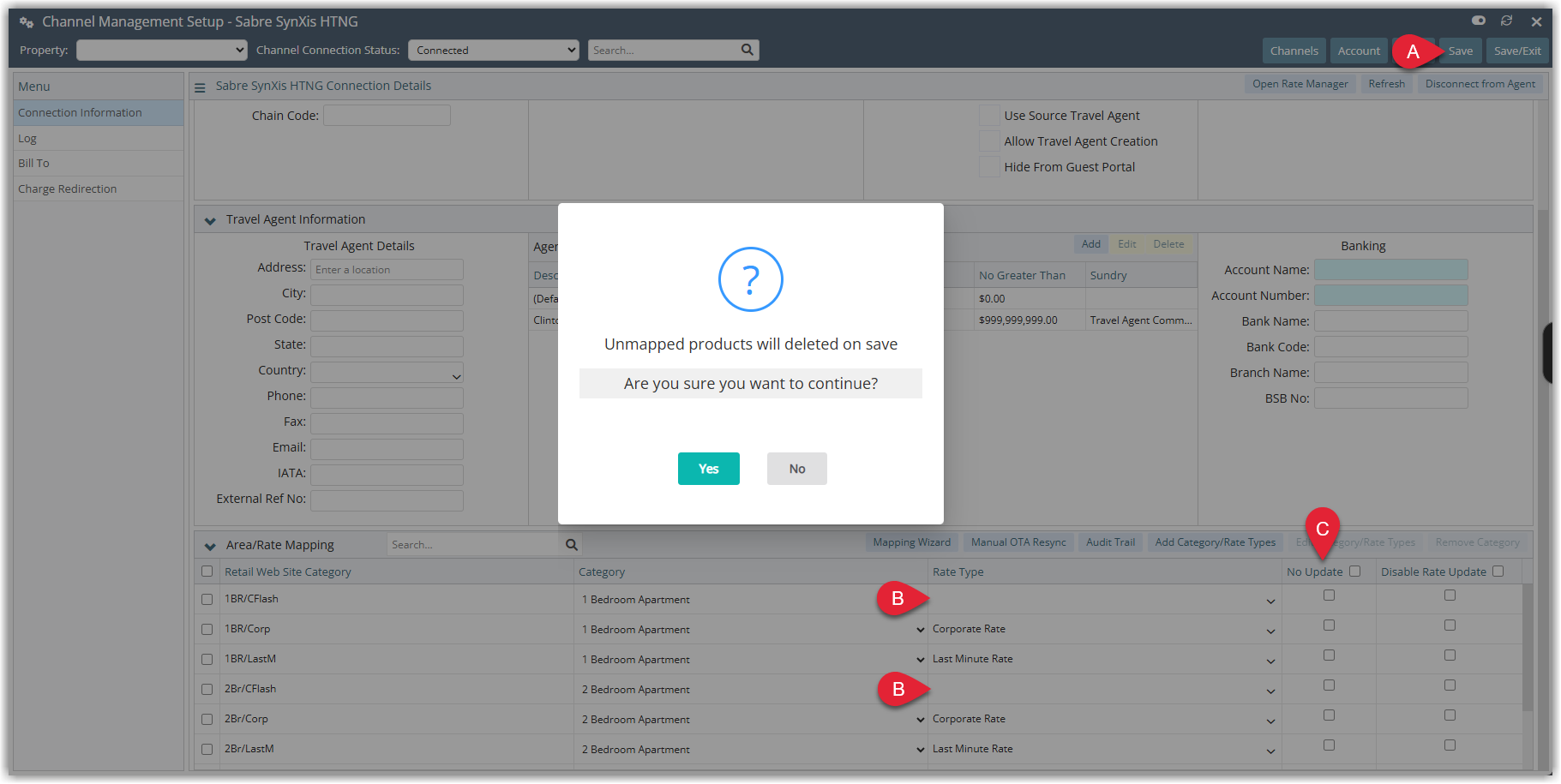Screen dimensions: 1561x784
Task: Click the BSB No field
Action: tap(1390, 398)
